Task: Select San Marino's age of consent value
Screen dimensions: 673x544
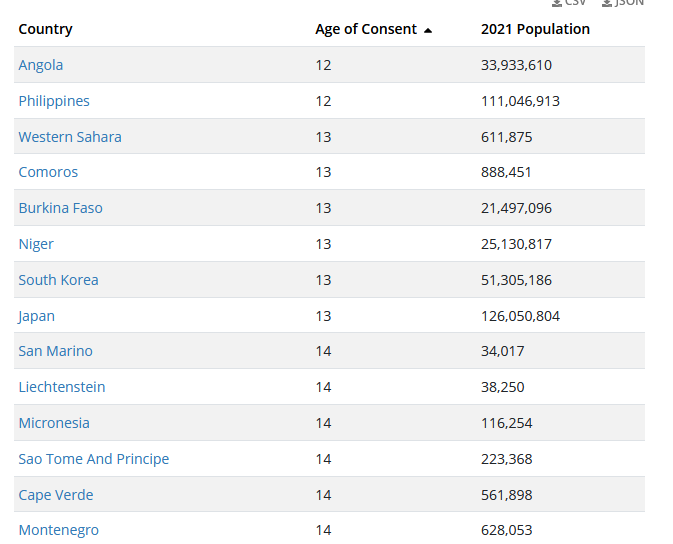Action: pos(323,351)
